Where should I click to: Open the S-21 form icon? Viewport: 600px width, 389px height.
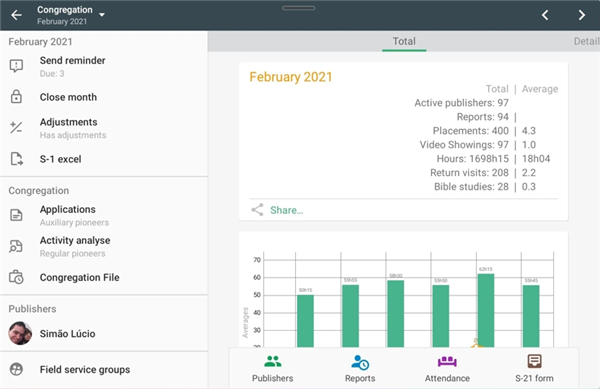click(534, 361)
